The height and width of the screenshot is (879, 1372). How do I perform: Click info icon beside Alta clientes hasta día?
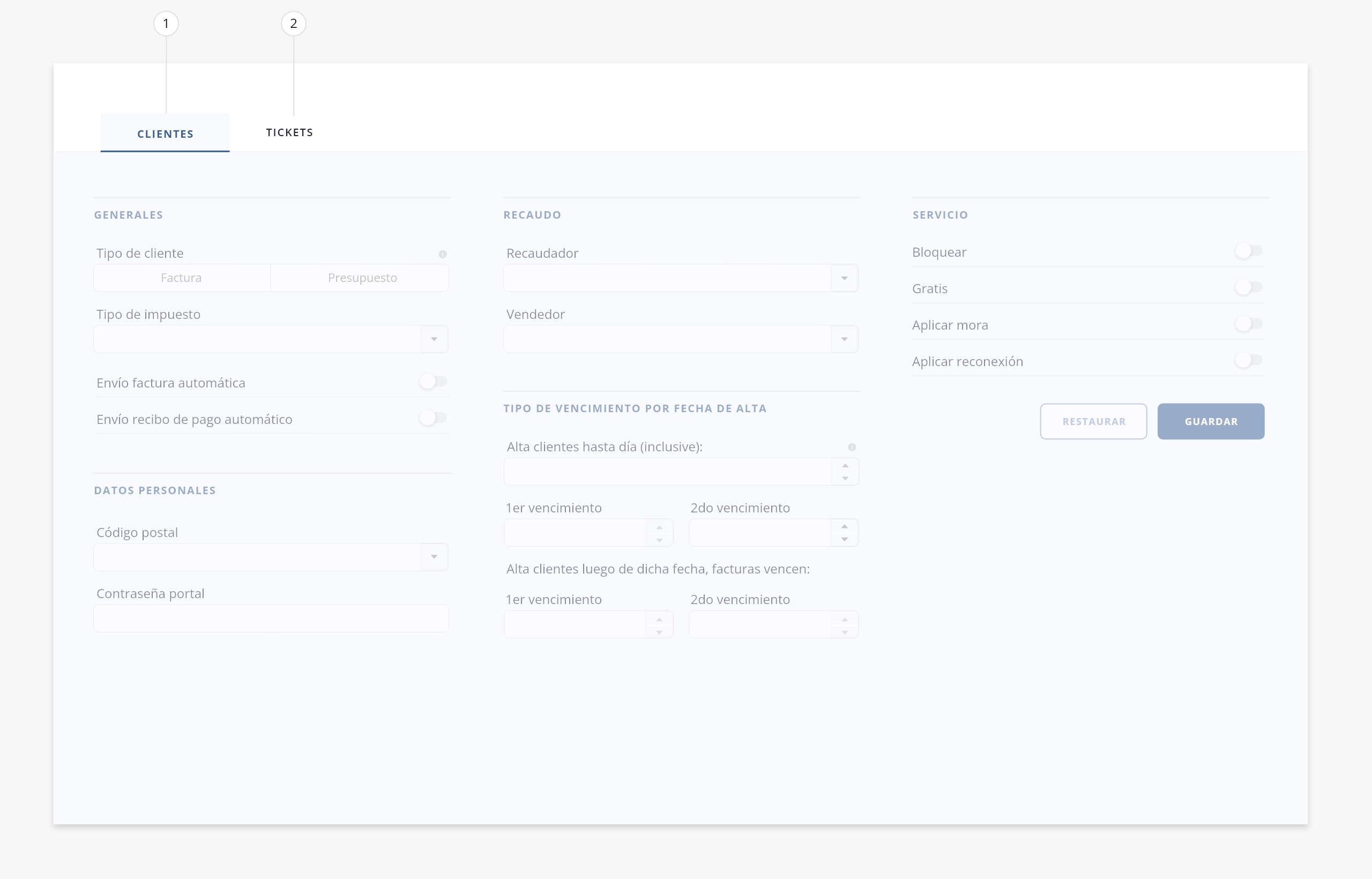[x=852, y=447]
